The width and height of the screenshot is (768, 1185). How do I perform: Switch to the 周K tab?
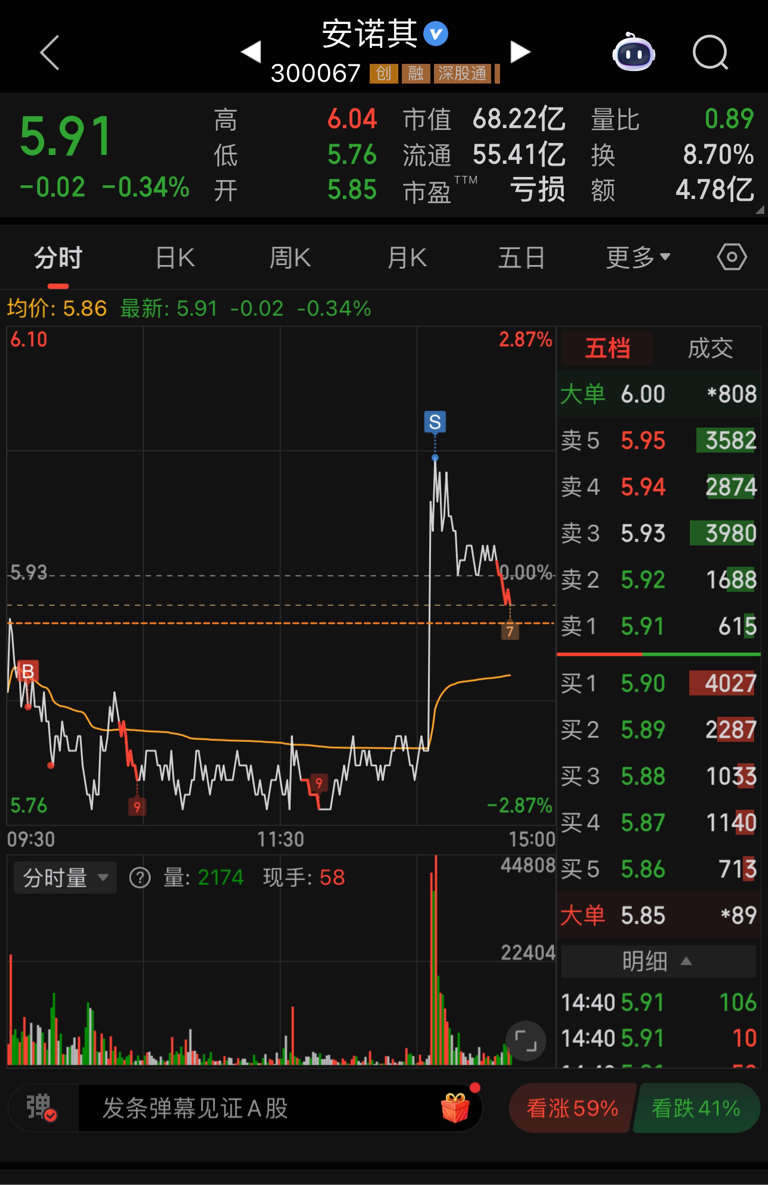click(290, 258)
